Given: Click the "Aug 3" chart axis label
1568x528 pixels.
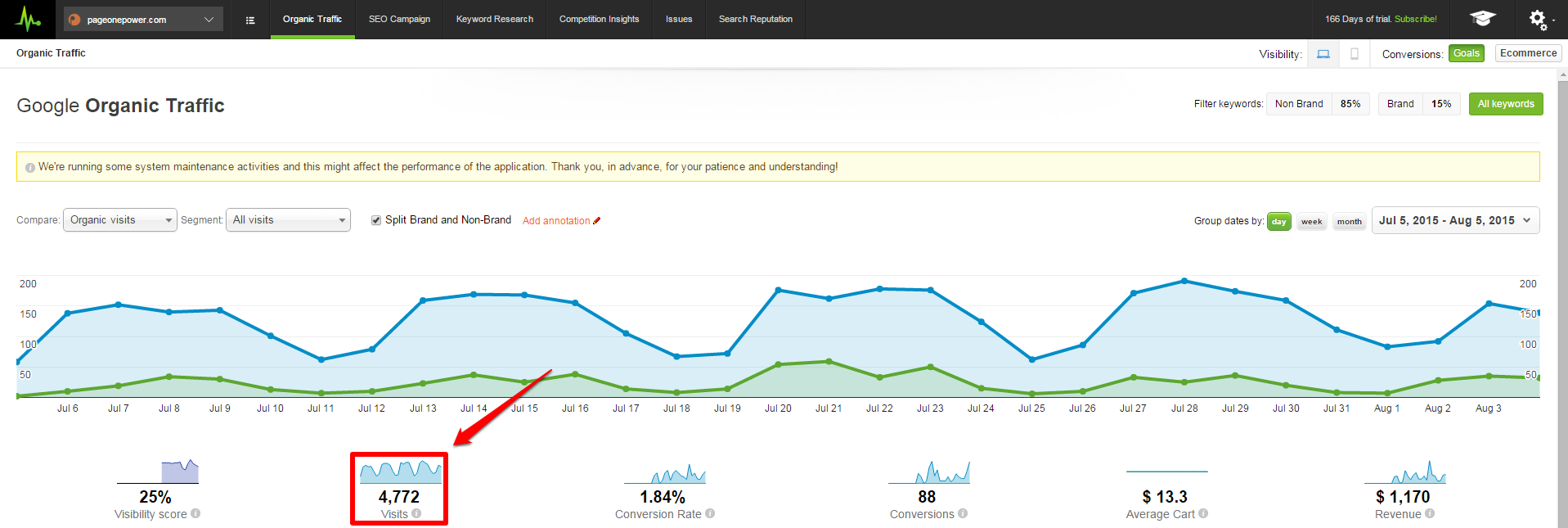Looking at the screenshot, I should click(x=1489, y=408).
